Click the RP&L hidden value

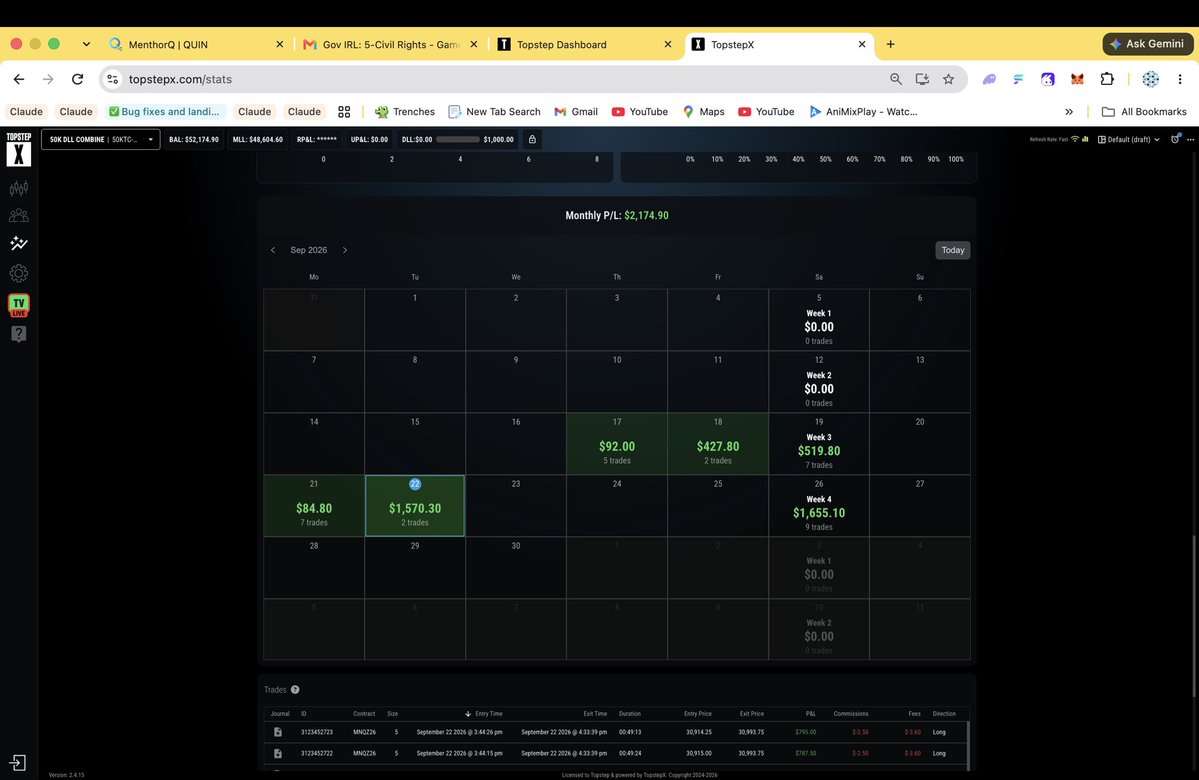(x=317, y=139)
